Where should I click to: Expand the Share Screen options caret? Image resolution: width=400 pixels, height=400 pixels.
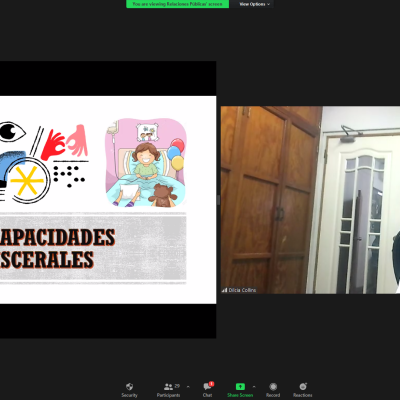tap(254, 387)
